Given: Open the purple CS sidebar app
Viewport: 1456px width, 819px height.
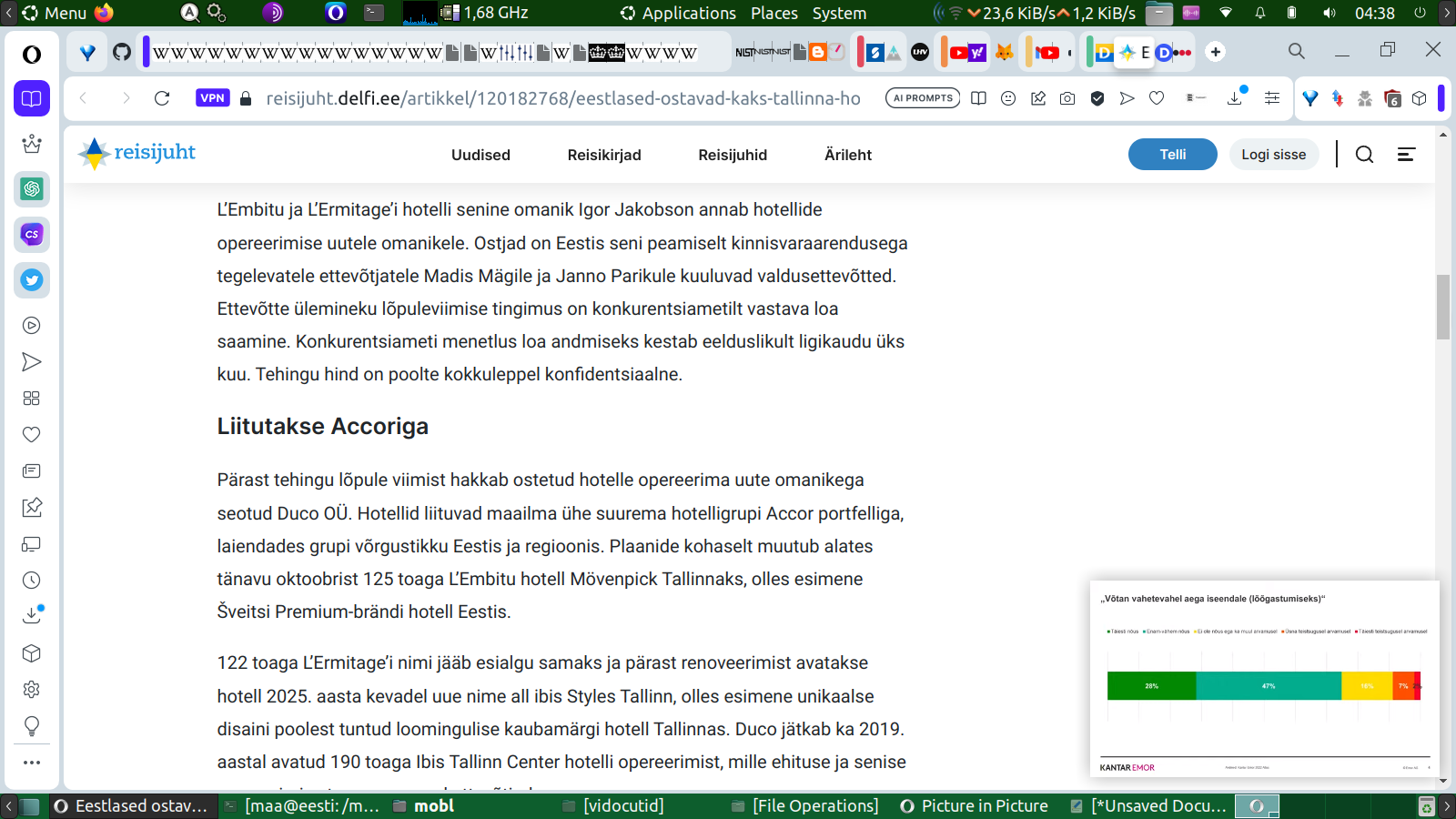Looking at the screenshot, I should point(32,235).
